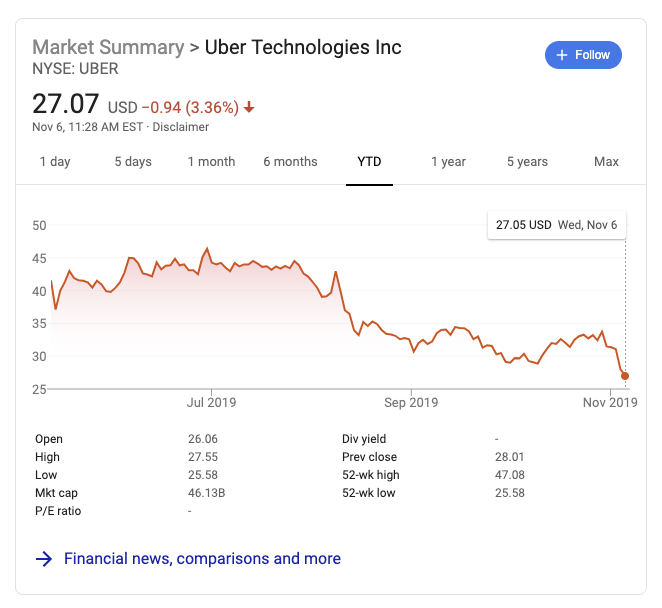Viewport: 662px width, 608px height.
Task: Click the plus icon in Follow button
Action: 562,55
